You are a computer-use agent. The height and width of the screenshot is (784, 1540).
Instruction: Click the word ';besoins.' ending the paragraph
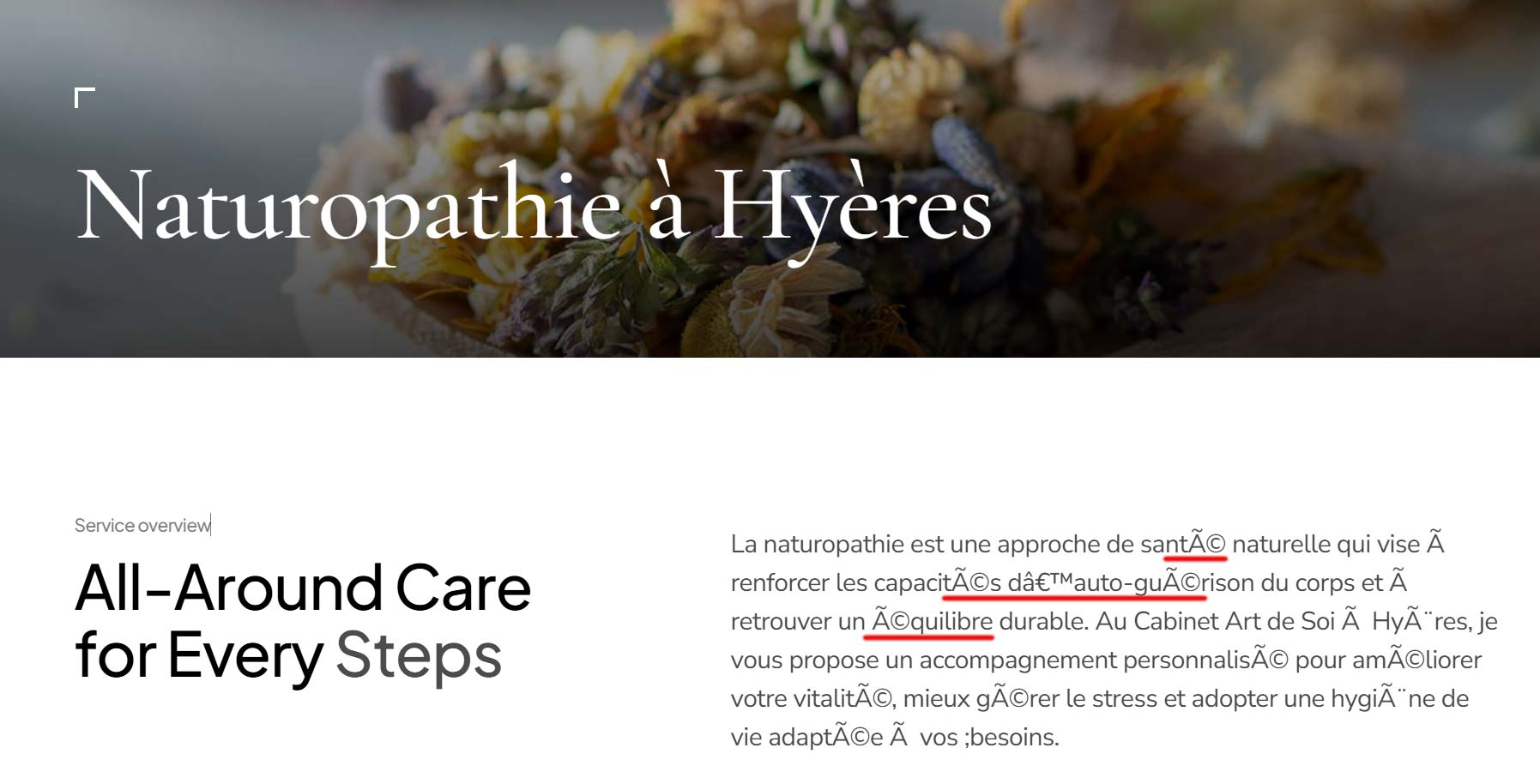(x=1012, y=737)
